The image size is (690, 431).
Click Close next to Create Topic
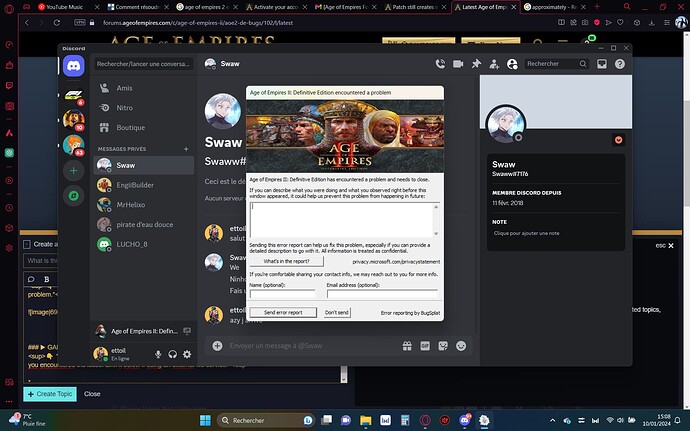pyautogui.click(x=92, y=394)
